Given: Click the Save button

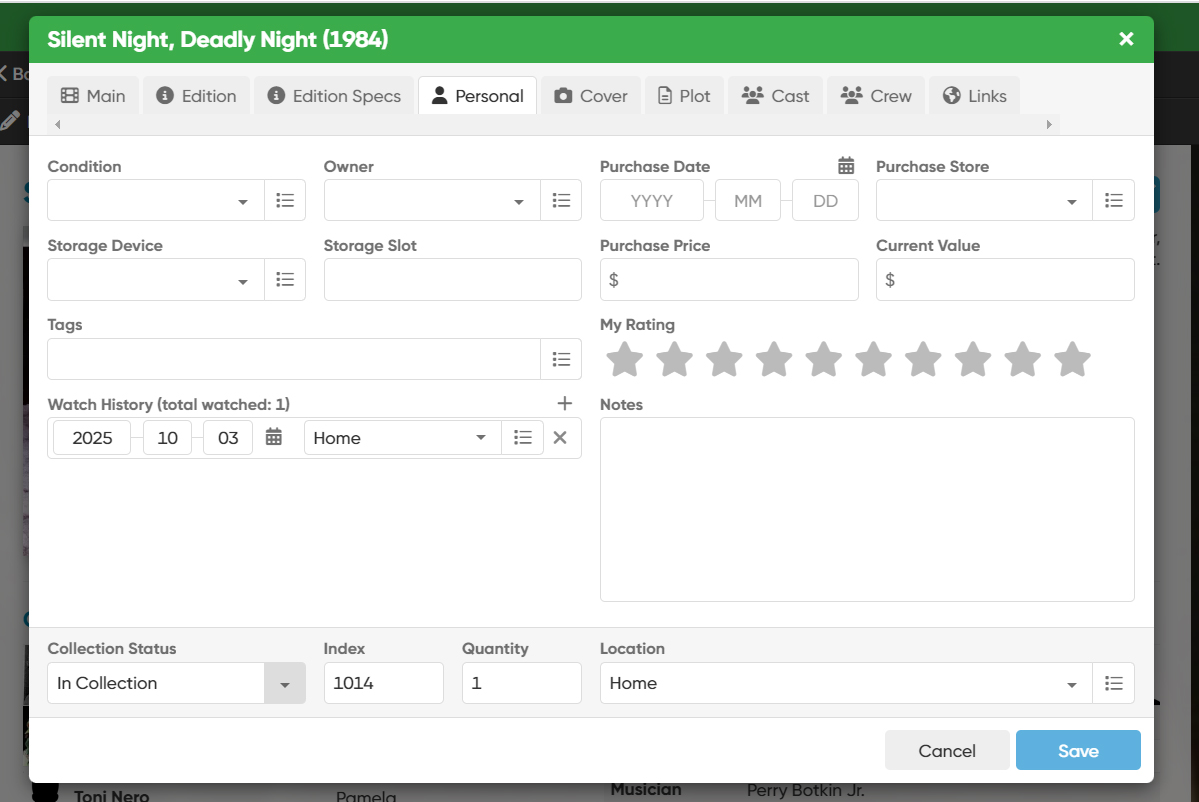Looking at the screenshot, I should [x=1077, y=751].
